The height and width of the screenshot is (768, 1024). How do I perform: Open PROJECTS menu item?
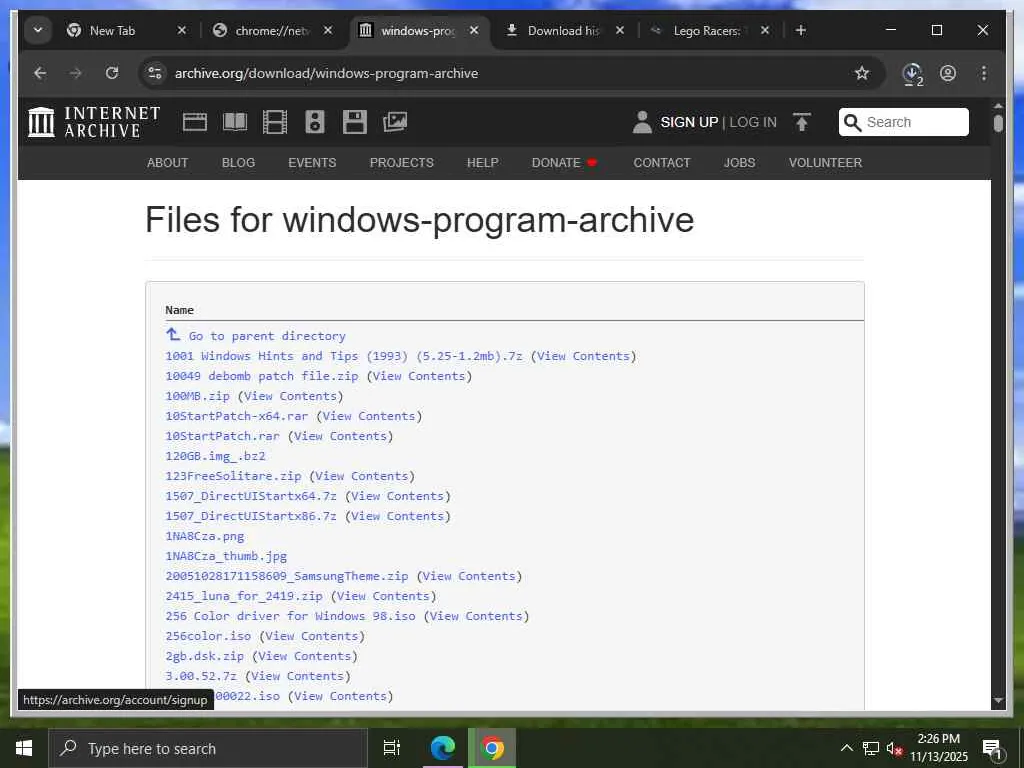coord(402,163)
